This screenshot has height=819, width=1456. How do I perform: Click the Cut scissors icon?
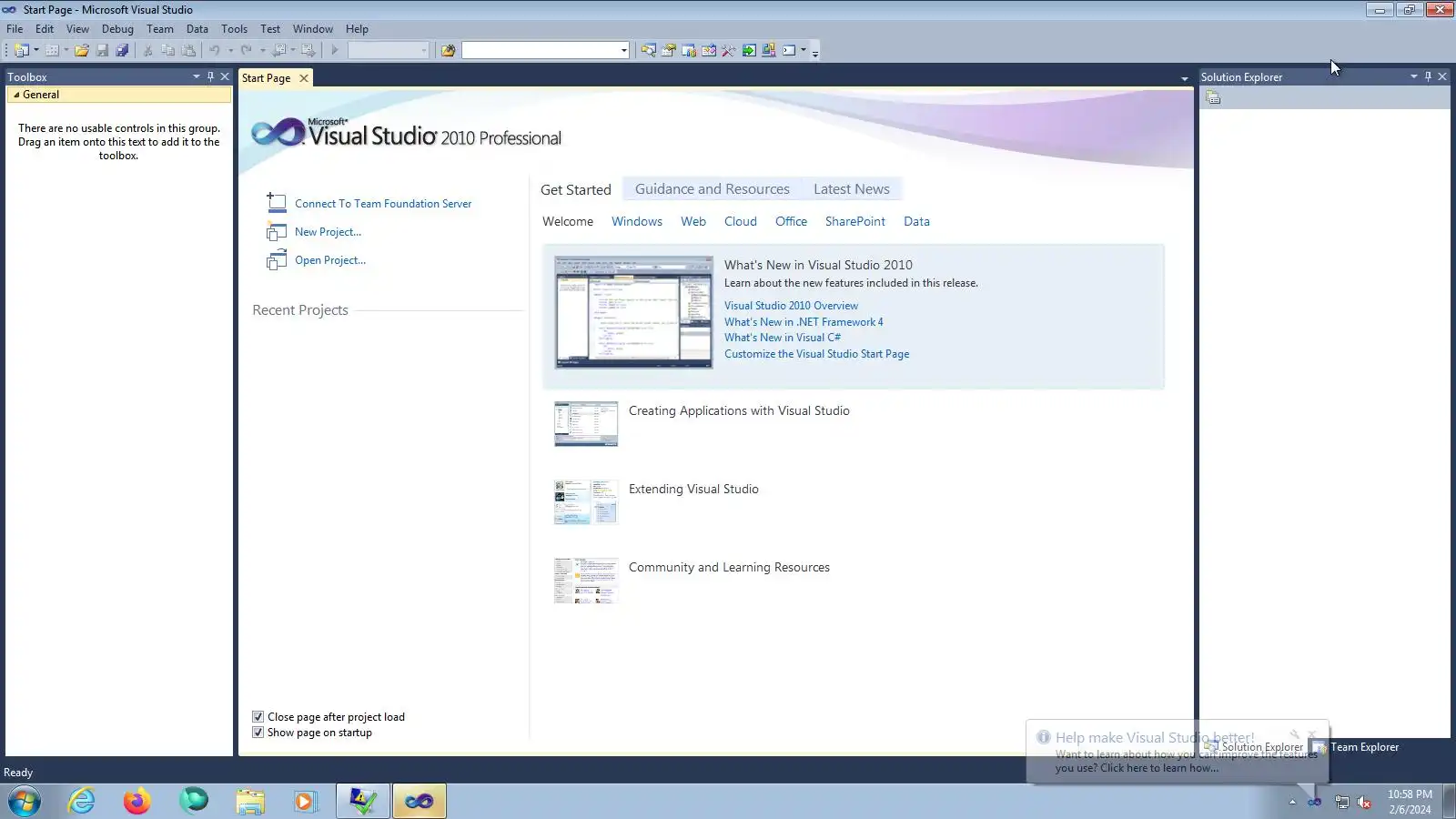pyautogui.click(x=147, y=51)
